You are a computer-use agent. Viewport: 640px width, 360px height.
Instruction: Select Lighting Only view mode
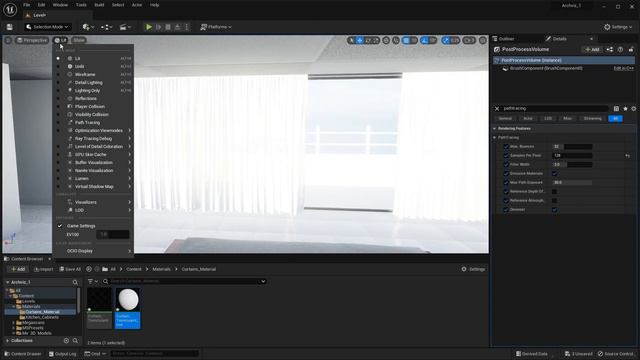[93, 91]
